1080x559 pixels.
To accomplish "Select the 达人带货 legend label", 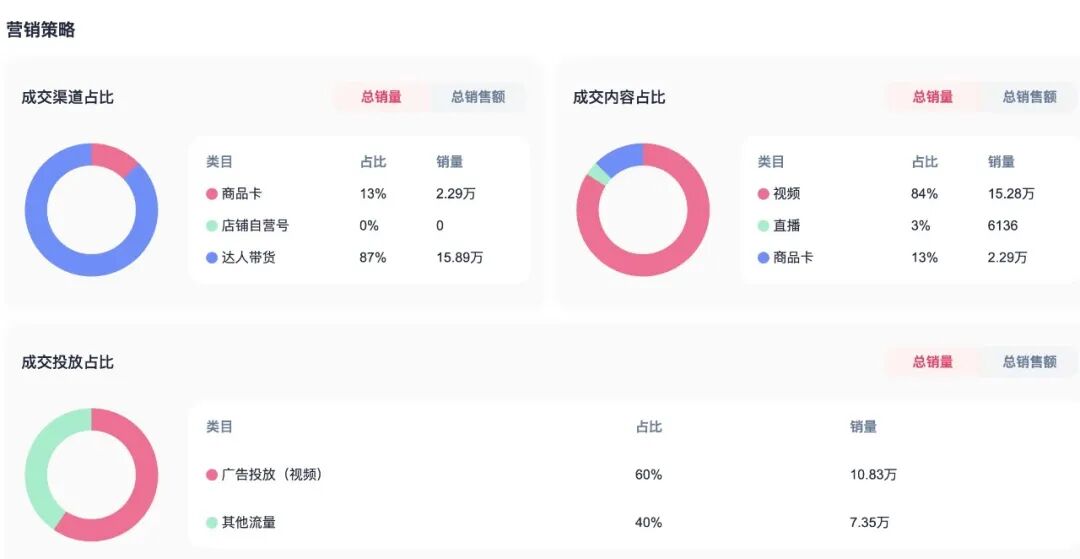I will (x=248, y=258).
